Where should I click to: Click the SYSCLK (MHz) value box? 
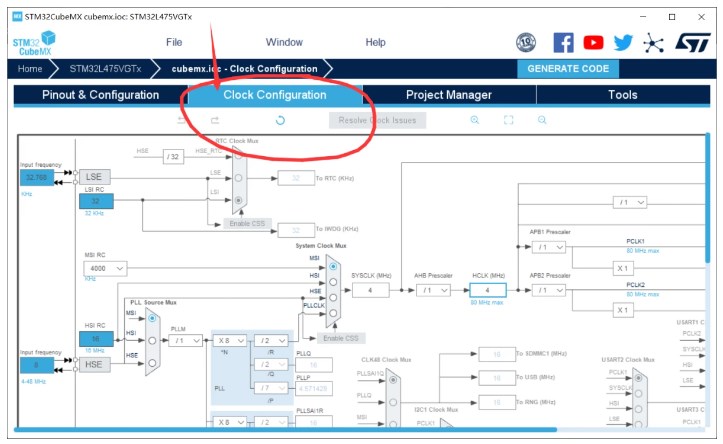(370, 290)
